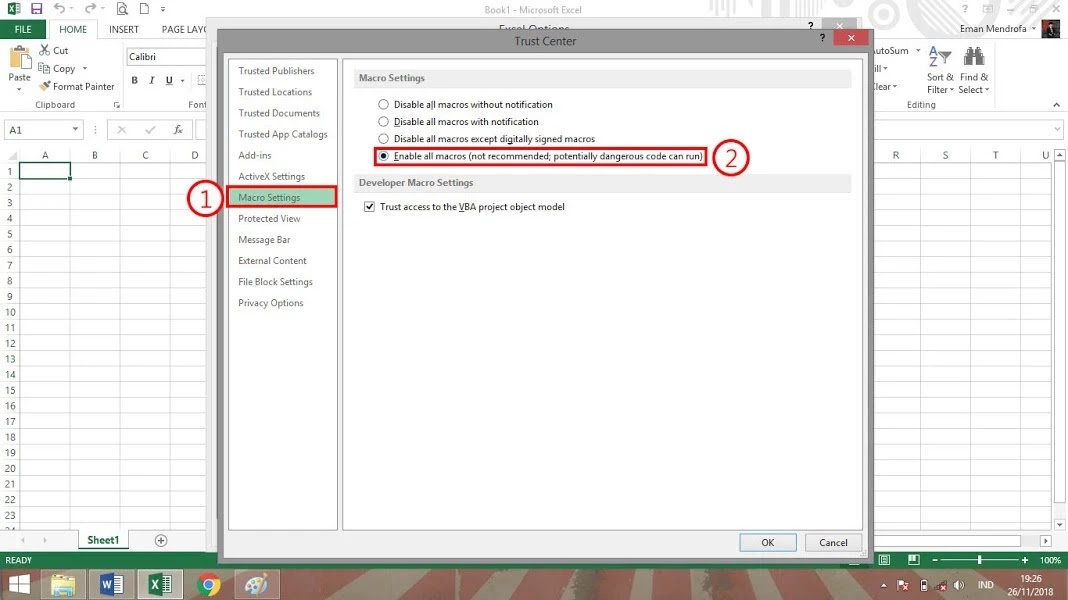1068x600 pixels.
Task: Click the New document icon in quick access toolbar
Action: [x=144, y=9]
